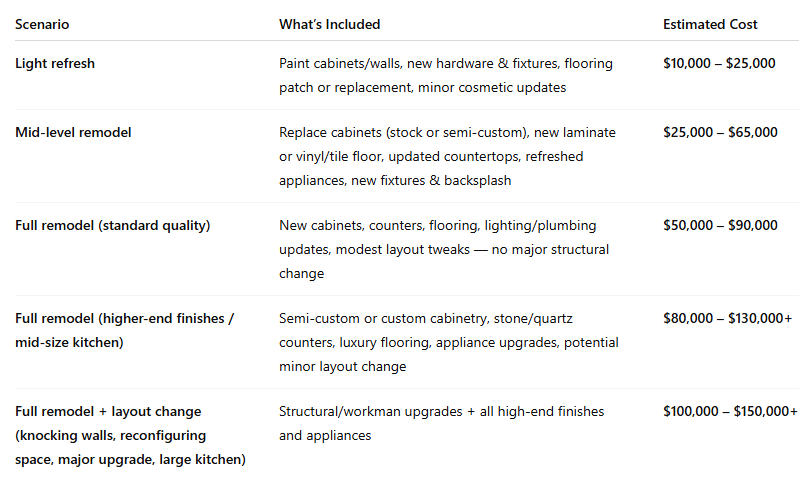Click the Light refresh included-items description
This screenshot has height=484, width=803.
click(x=445, y=75)
